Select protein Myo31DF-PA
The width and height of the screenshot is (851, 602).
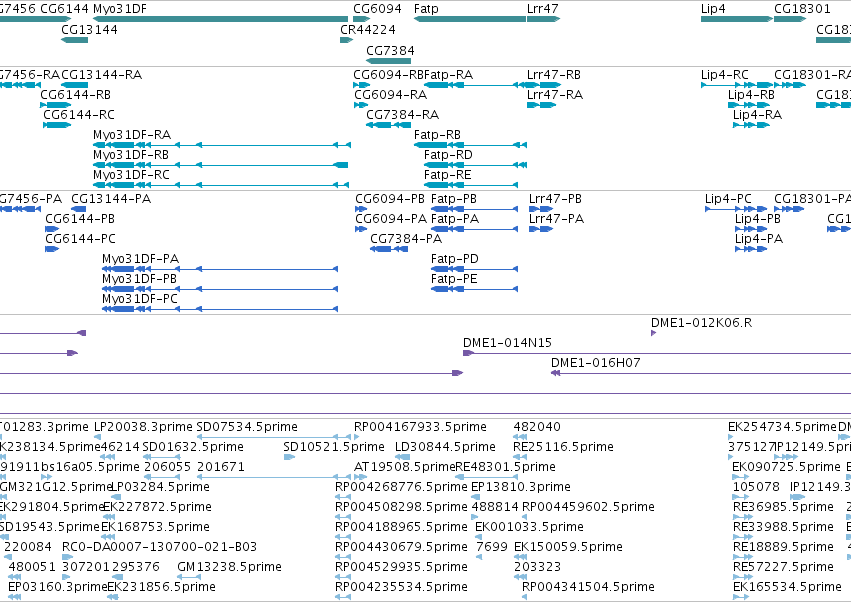(141, 259)
